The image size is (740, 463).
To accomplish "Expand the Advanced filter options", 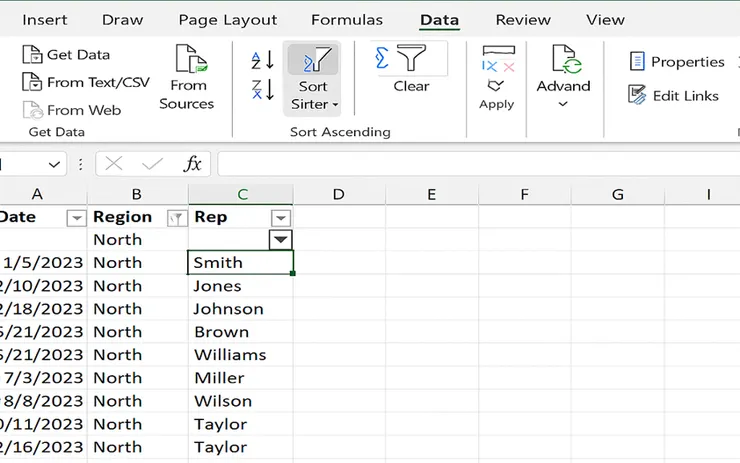I will [563, 104].
